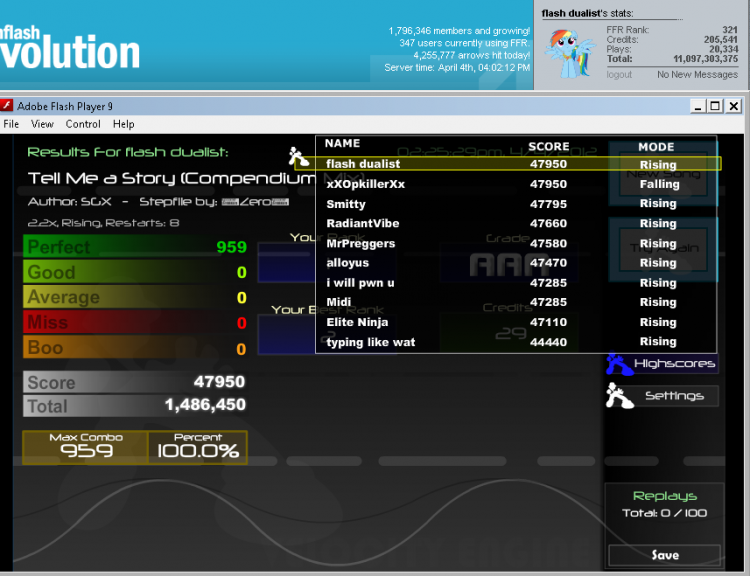Select the i will pwn u name

360,283
